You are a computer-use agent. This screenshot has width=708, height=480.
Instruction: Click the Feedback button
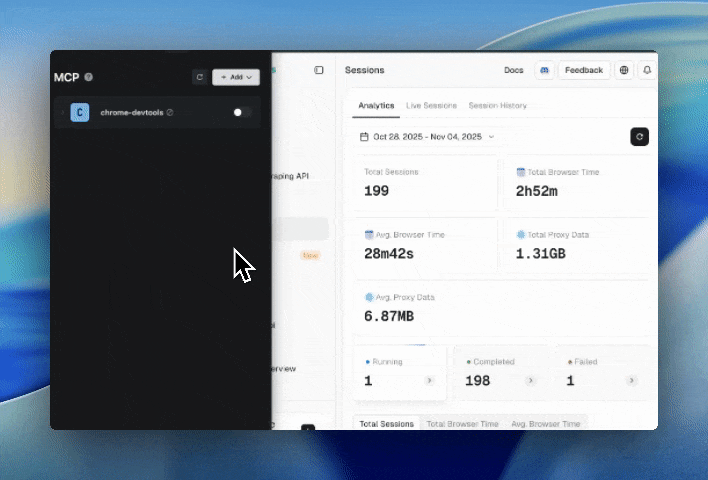point(584,70)
